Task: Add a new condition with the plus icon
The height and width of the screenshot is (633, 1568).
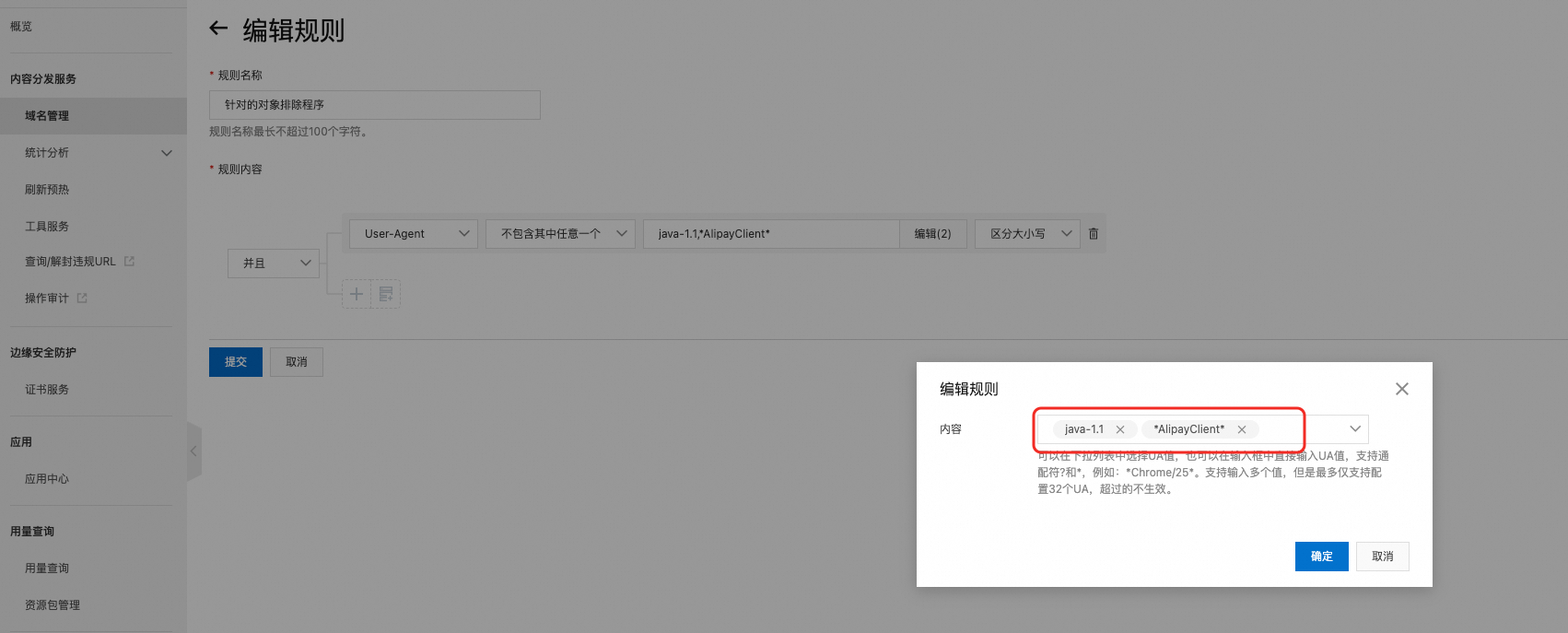Action: [357, 295]
